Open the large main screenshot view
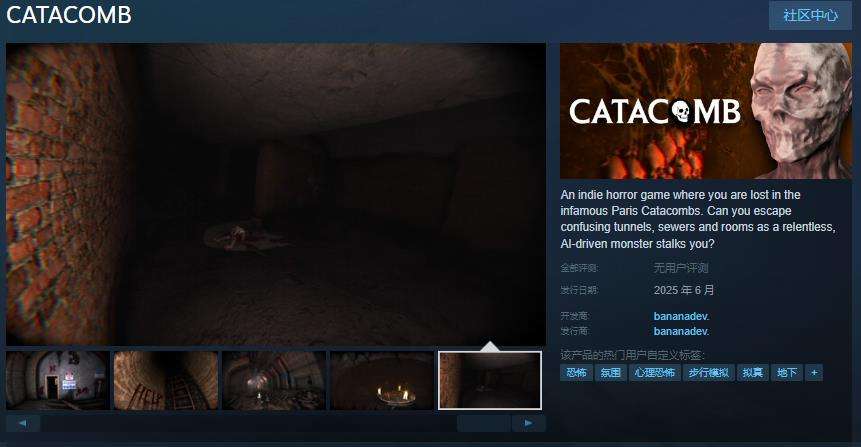Viewport: 861px width, 447px height. click(x=276, y=194)
